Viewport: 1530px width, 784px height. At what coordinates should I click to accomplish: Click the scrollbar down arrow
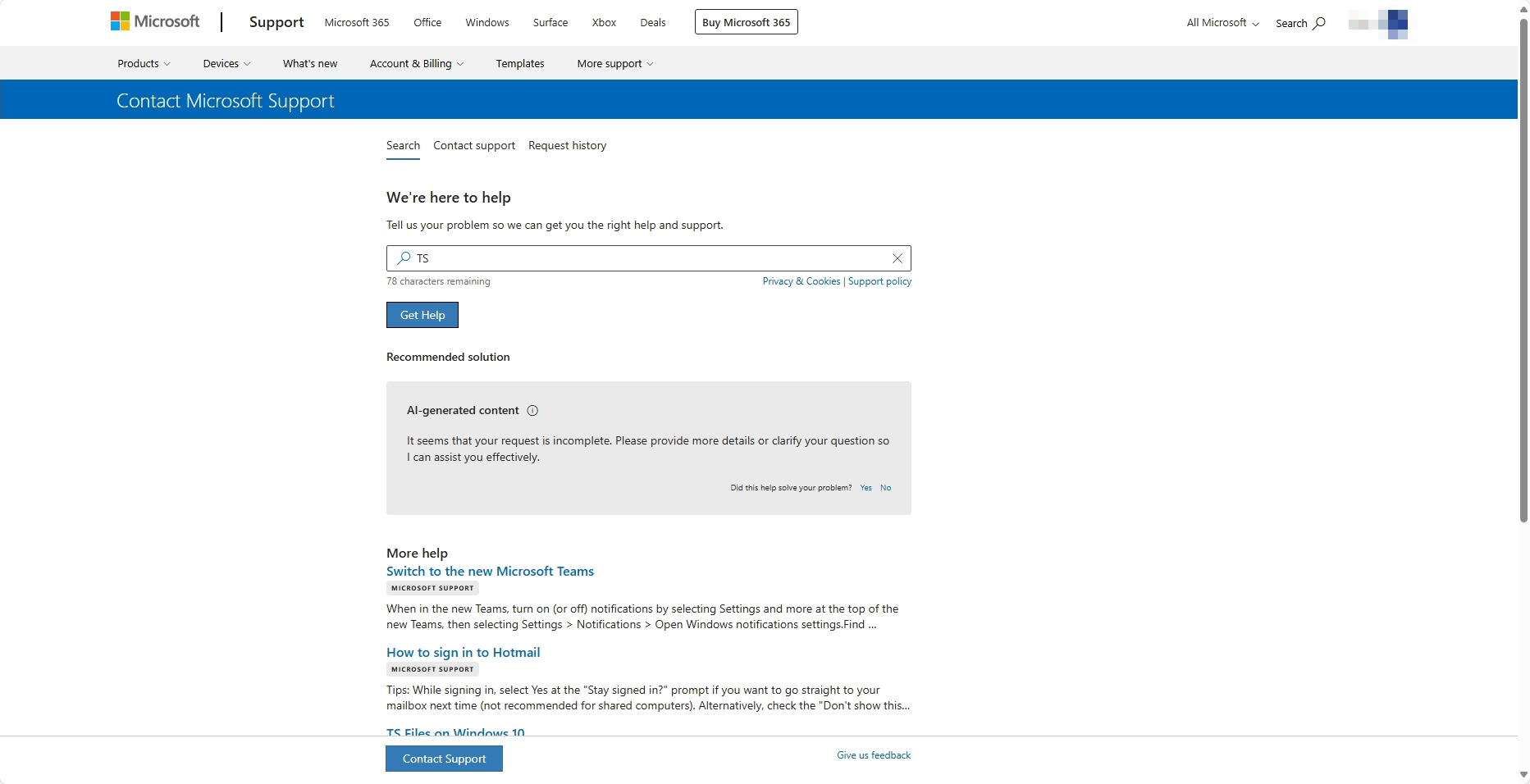[x=1523, y=775]
